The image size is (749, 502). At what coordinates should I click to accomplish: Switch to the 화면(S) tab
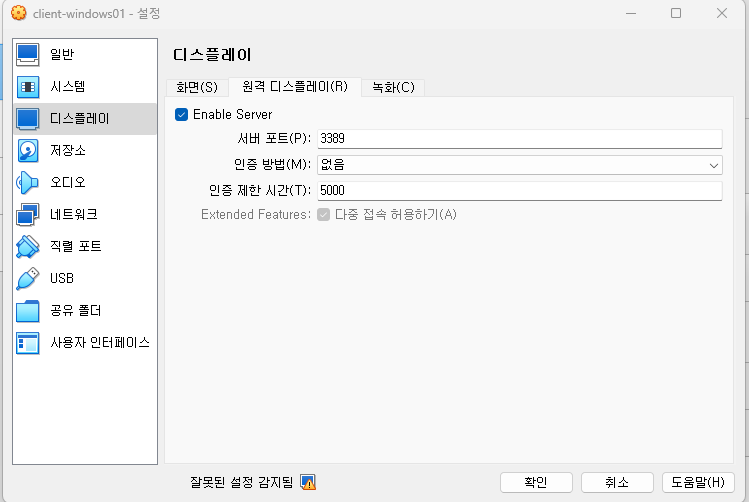(x=197, y=87)
